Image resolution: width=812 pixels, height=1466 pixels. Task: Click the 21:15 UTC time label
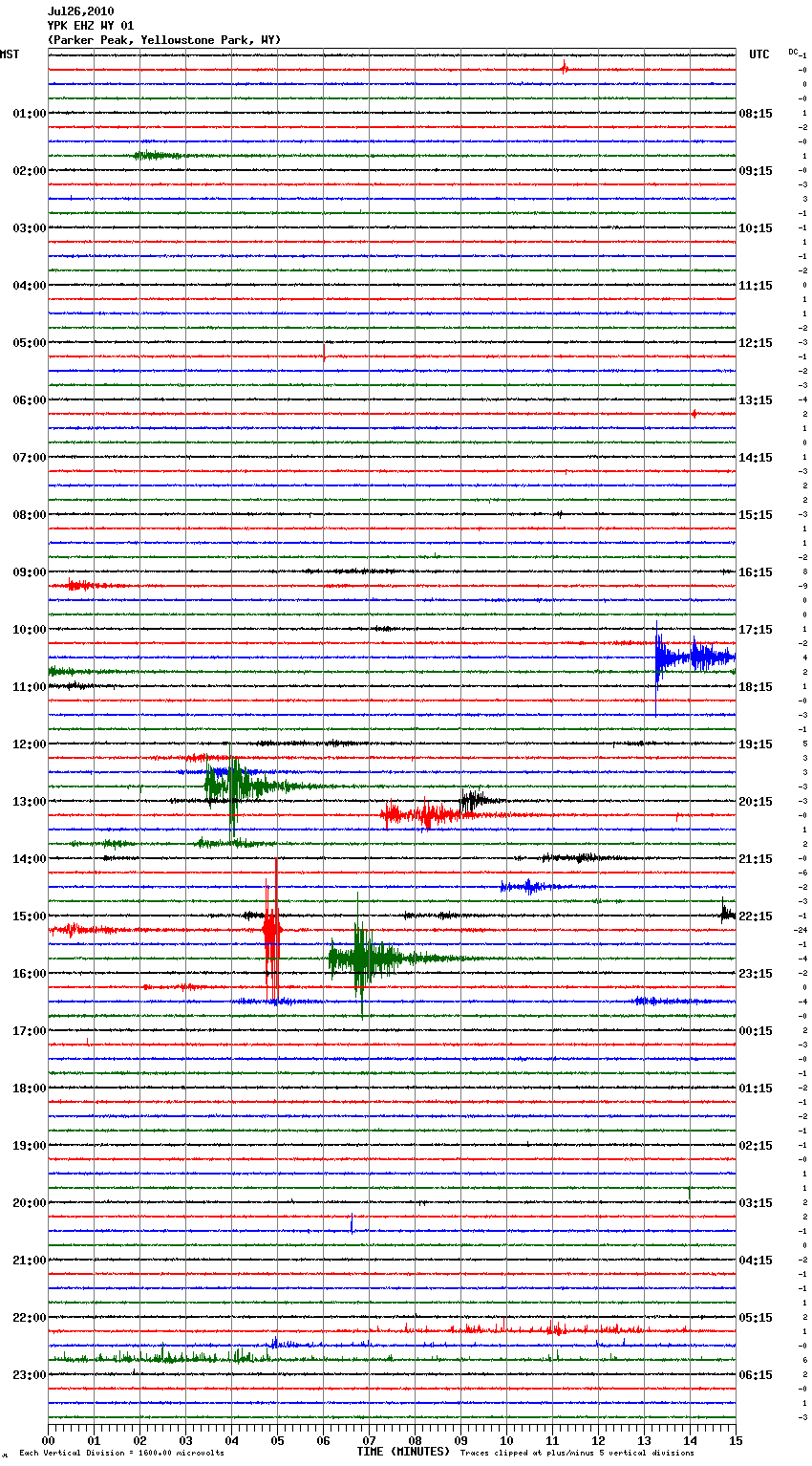pyautogui.click(x=756, y=859)
